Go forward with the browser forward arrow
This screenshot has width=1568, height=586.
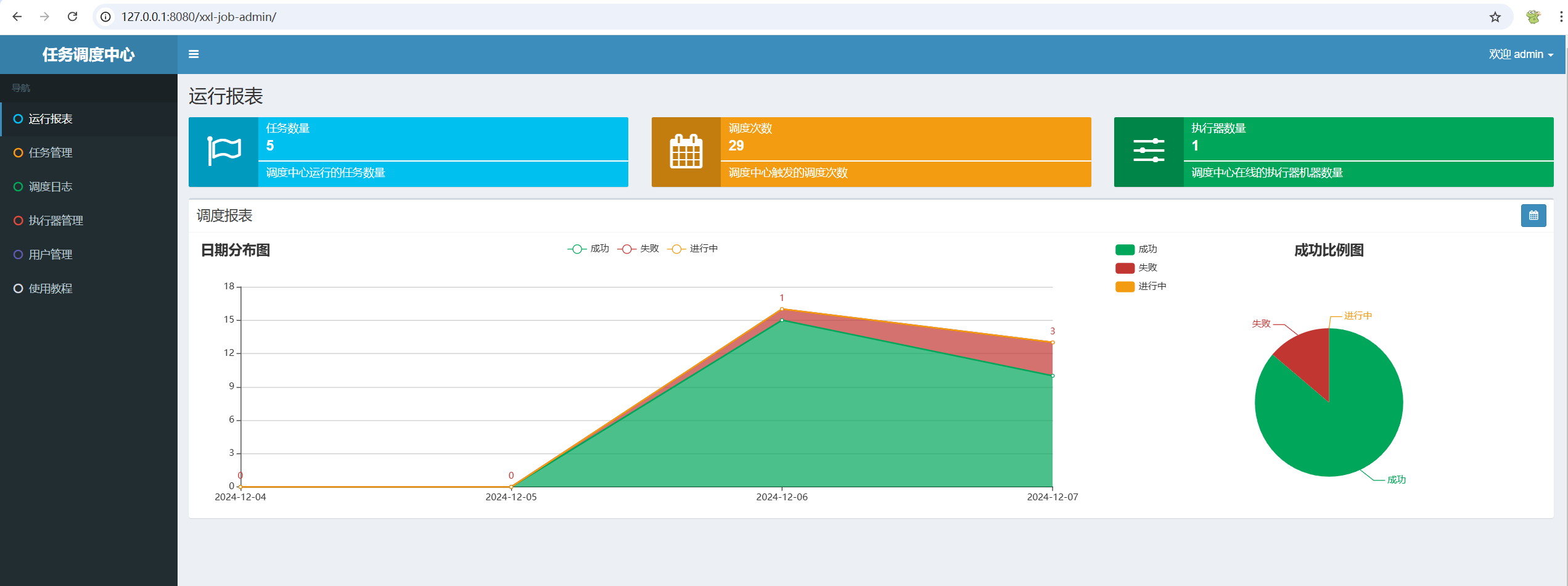(x=44, y=17)
